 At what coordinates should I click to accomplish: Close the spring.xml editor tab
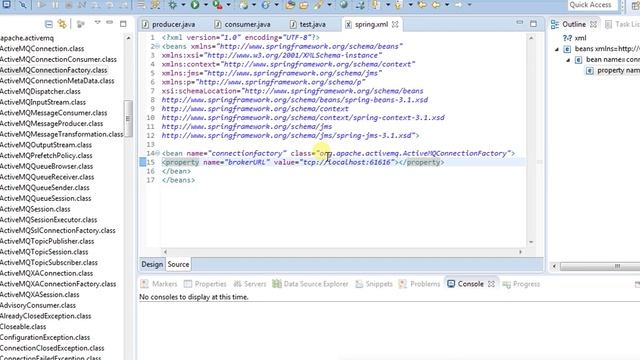tap(395, 24)
